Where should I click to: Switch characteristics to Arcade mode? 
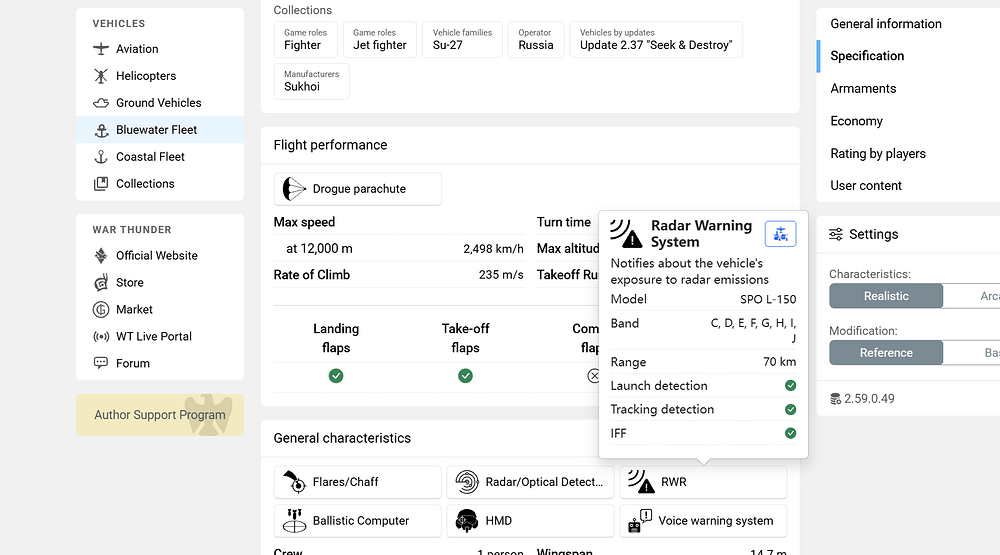(x=971, y=296)
